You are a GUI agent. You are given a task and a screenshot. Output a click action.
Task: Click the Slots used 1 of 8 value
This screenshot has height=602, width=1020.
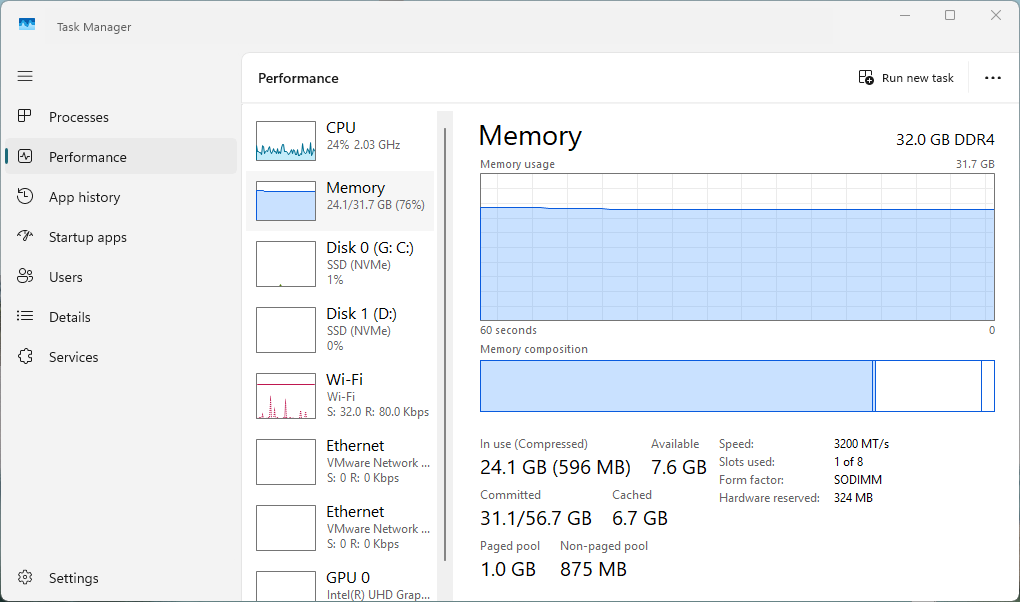tap(848, 461)
